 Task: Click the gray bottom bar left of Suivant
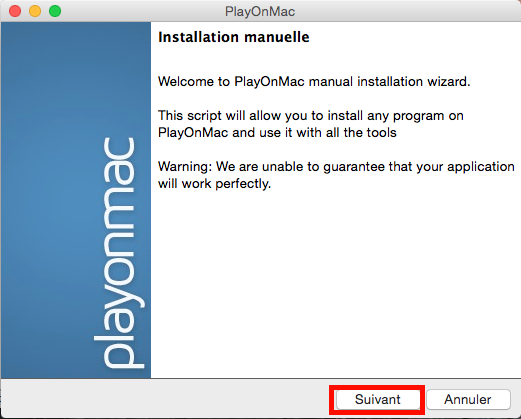(165, 399)
